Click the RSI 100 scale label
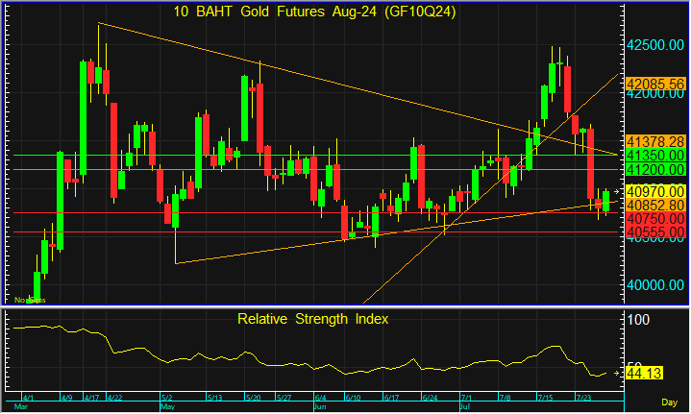691x414 pixels. pos(636,320)
